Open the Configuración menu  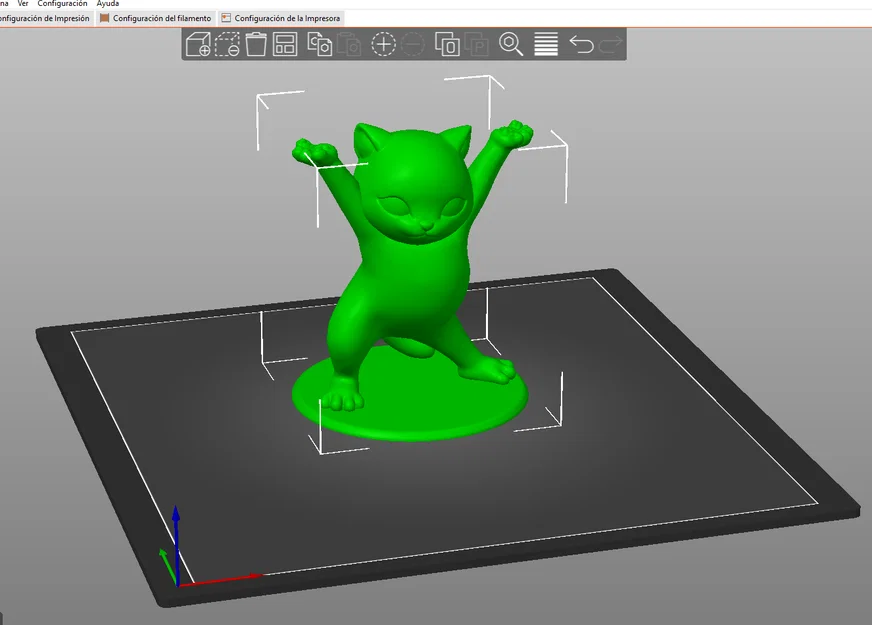coord(62,3)
